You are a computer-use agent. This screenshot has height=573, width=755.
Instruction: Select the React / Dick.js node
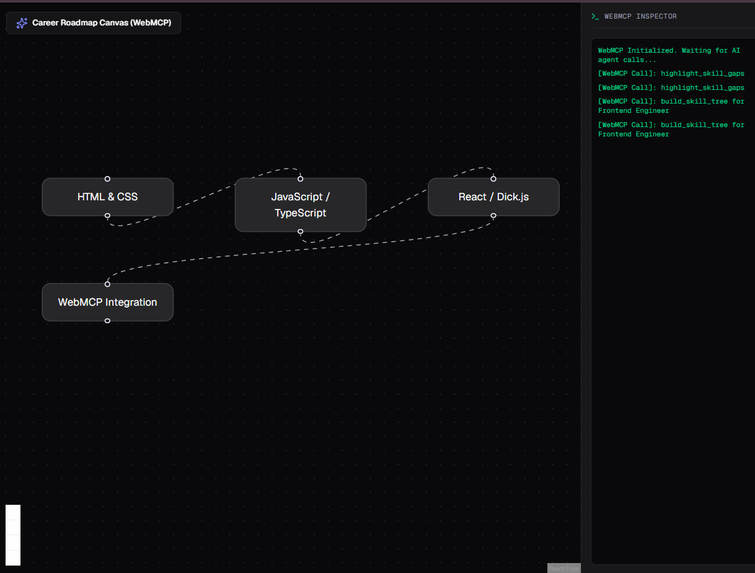point(494,197)
